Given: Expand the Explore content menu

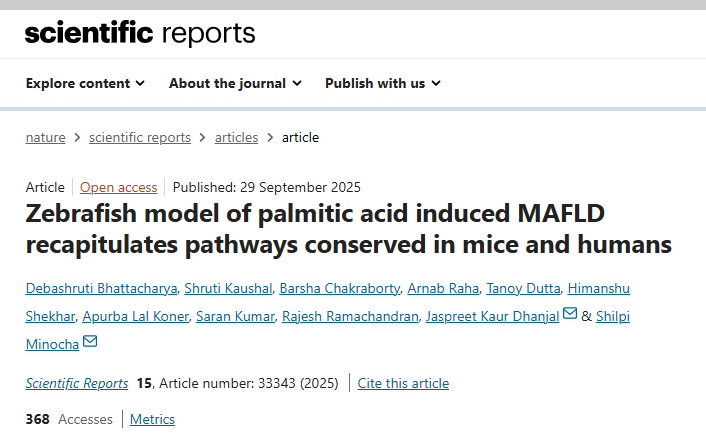Looking at the screenshot, I should 85,83.
